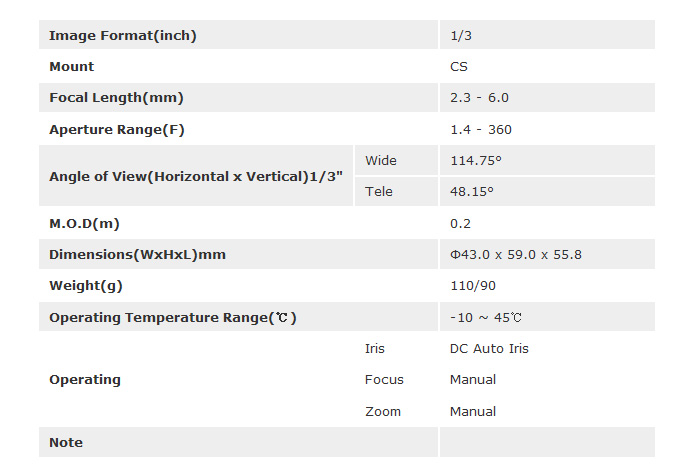Click the Aperture Range(F) label

117,130
